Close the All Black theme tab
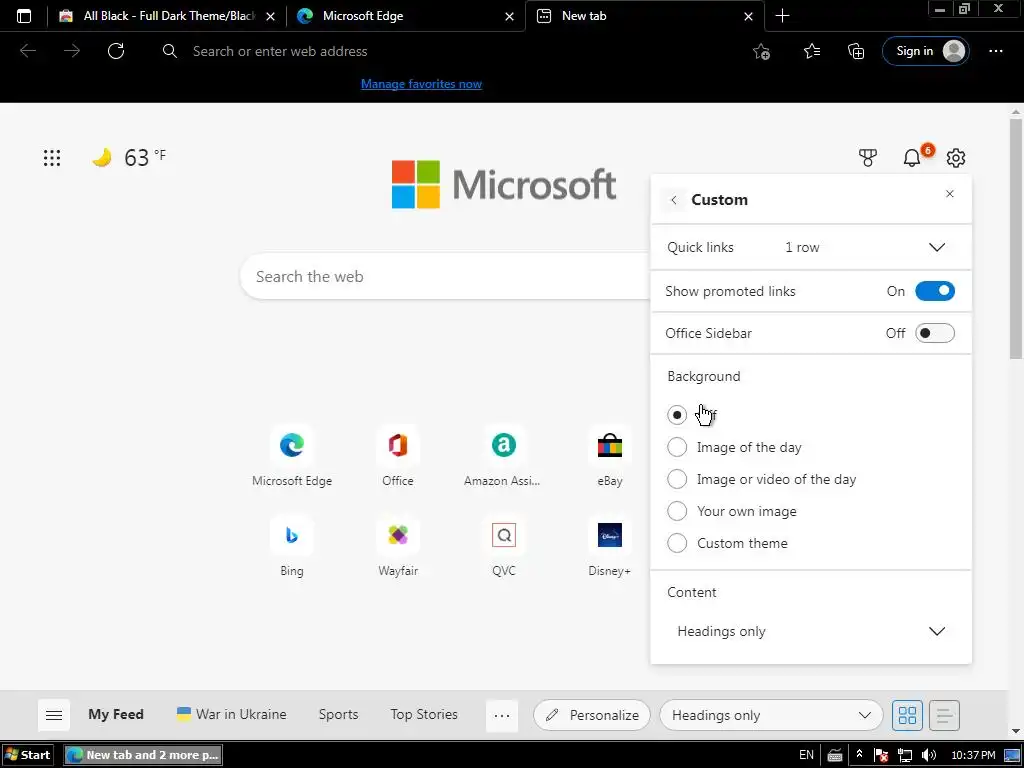1024x768 pixels. [x=270, y=16]
